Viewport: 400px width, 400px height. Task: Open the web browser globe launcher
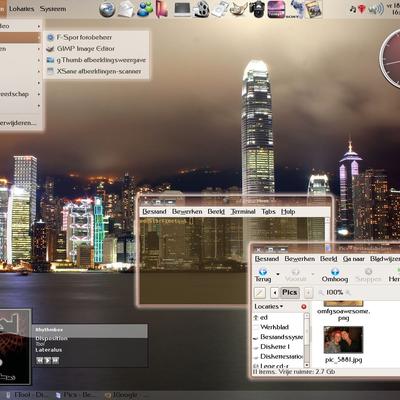click(x=107, y=9)
